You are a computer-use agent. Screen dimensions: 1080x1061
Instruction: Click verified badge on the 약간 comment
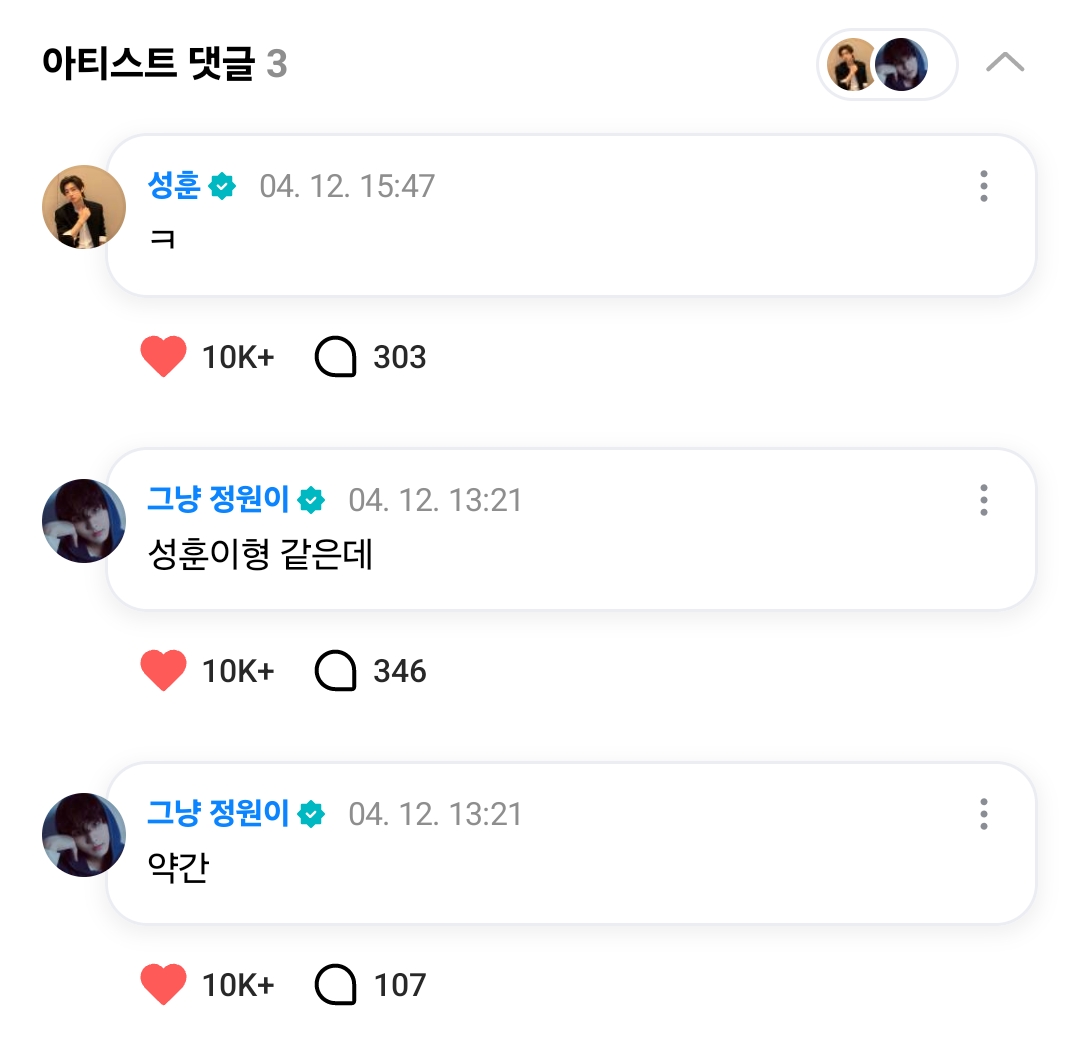tap(312, 814)
